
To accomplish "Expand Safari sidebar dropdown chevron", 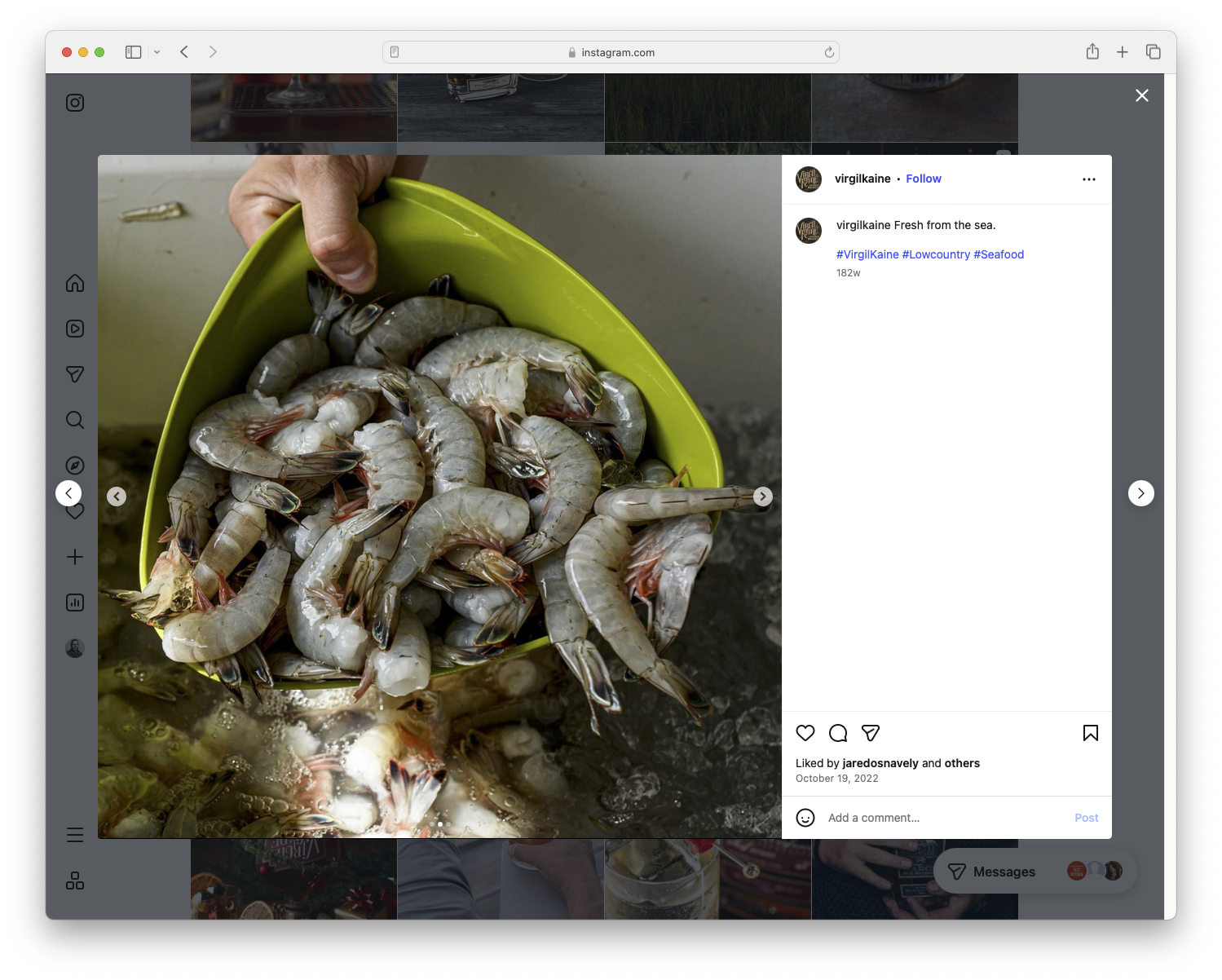I will (x=157, y=52).
